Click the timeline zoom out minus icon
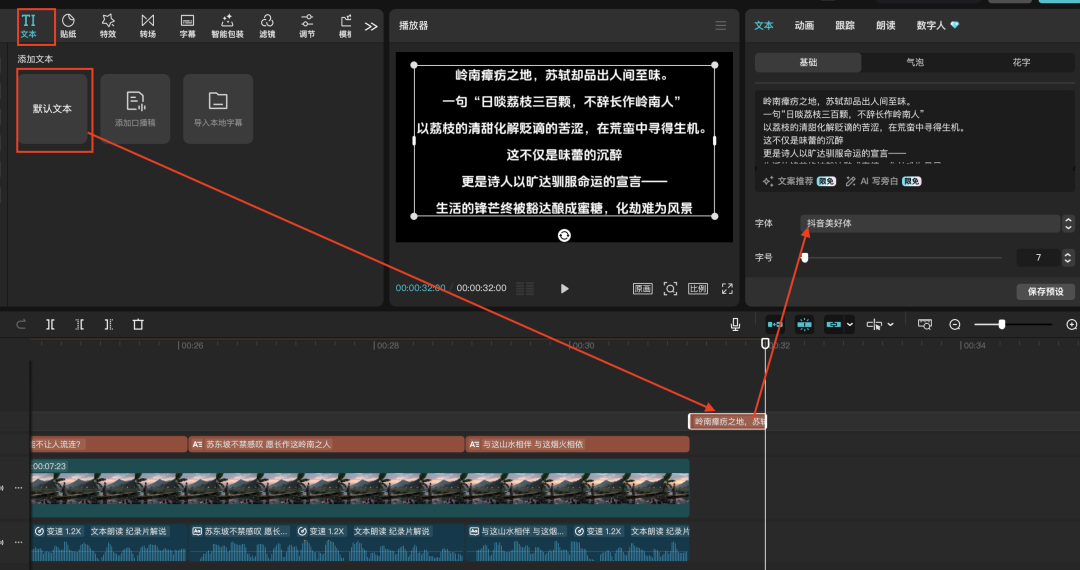 [955, 324]
